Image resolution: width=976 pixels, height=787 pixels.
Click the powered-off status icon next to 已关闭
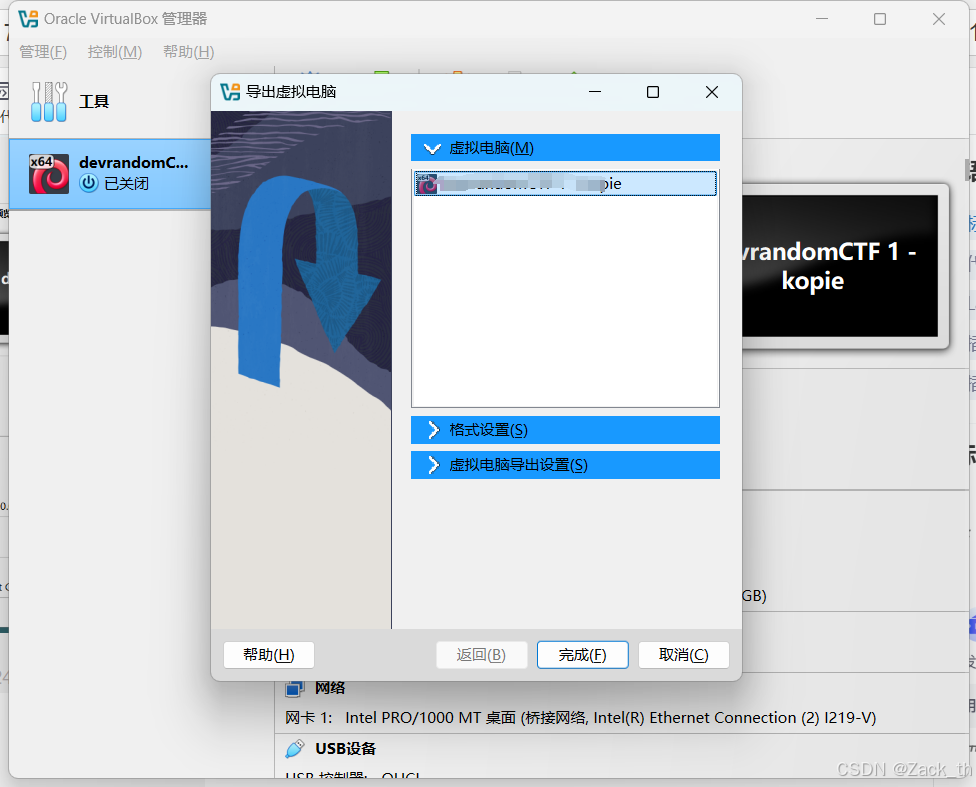(89, 183)
